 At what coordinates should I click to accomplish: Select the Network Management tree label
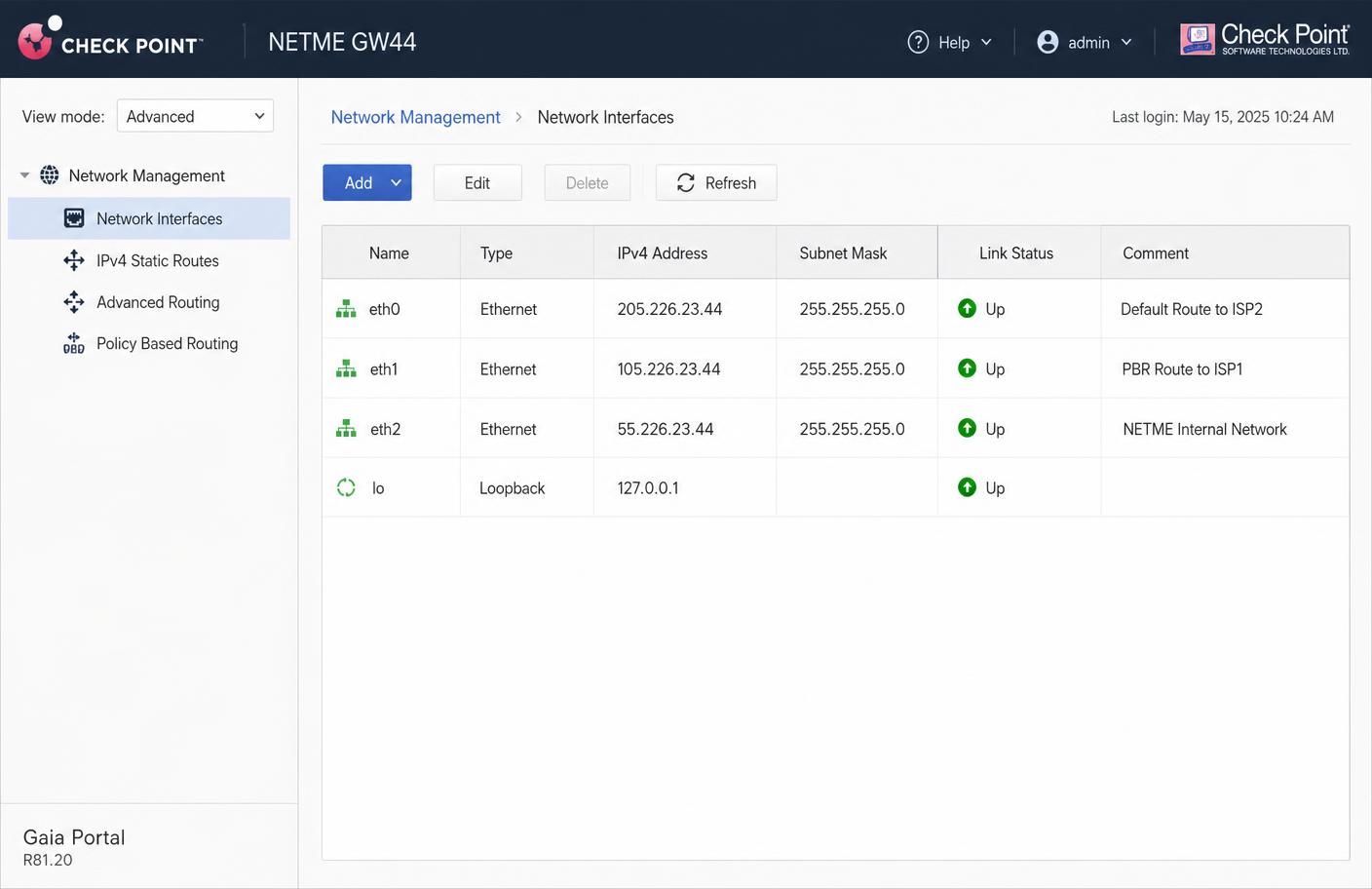click(147, 175)
